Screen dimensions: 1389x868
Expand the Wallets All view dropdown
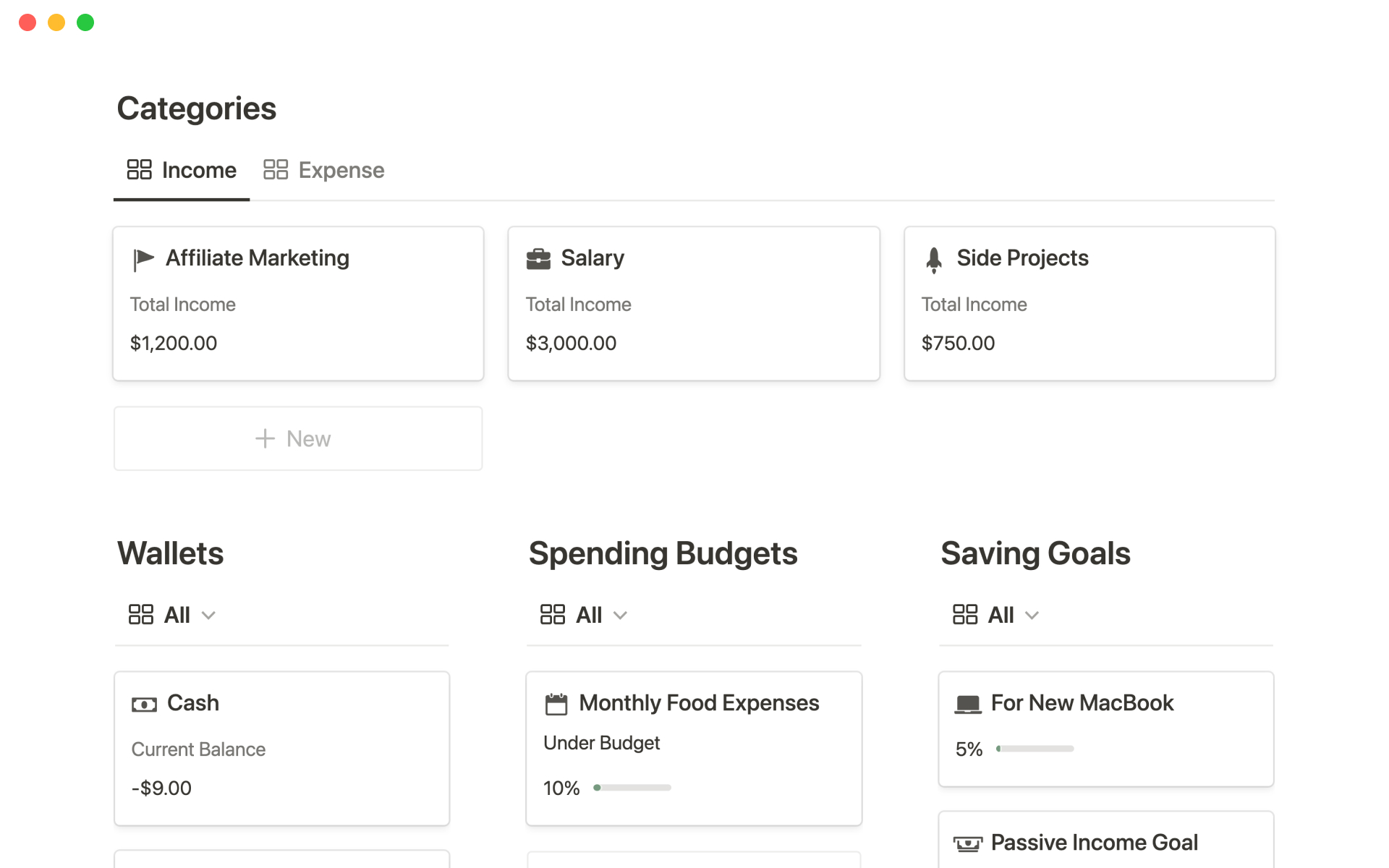tap(208, 616)
